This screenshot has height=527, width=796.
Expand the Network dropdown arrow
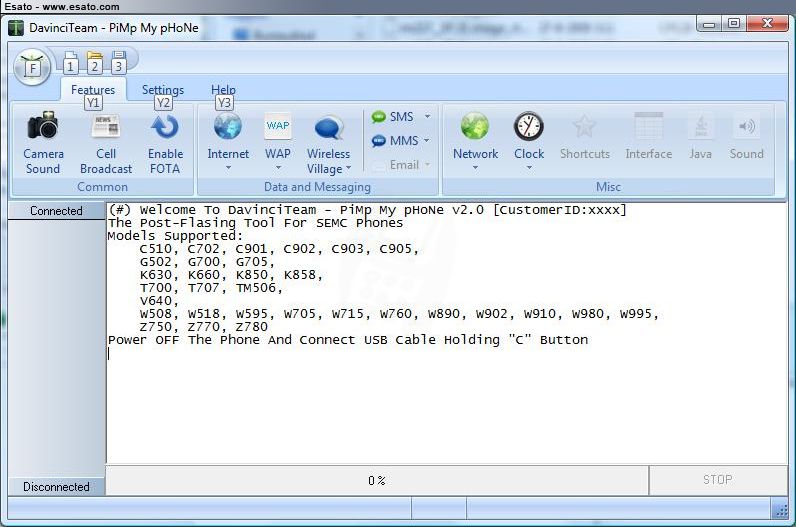(x=476, y=168)
